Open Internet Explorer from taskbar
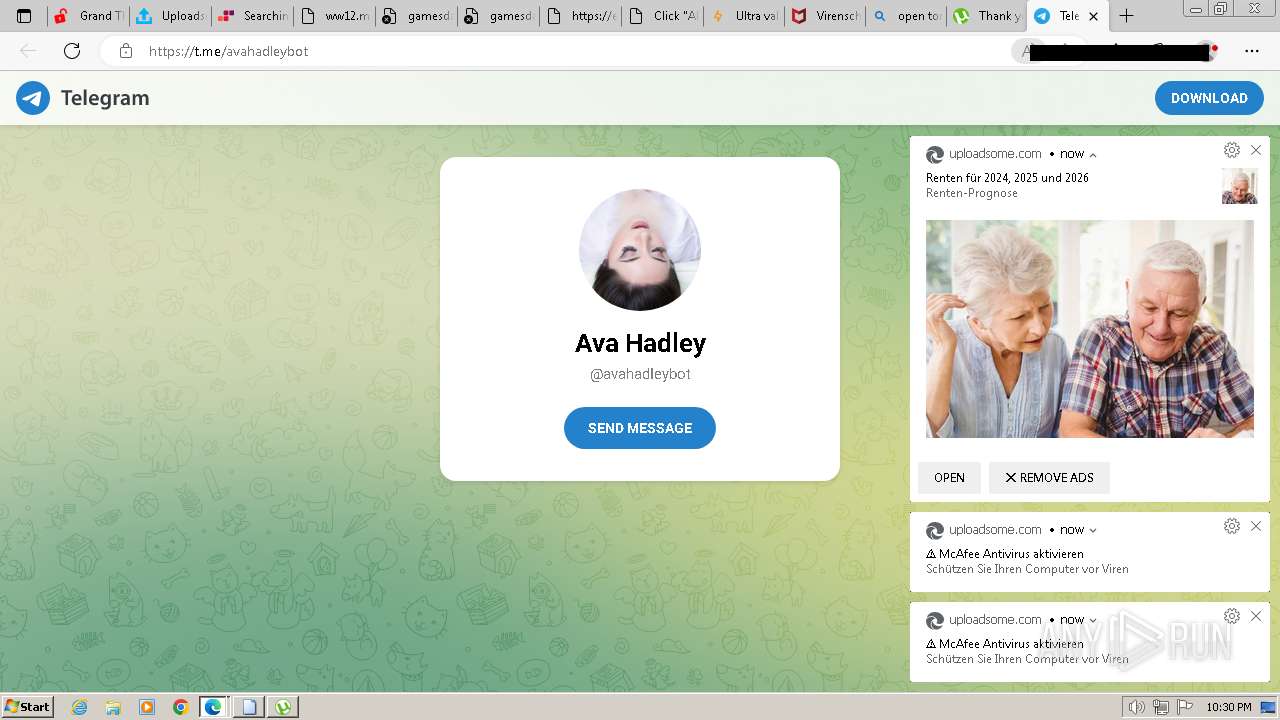 [x=79, y=707]
